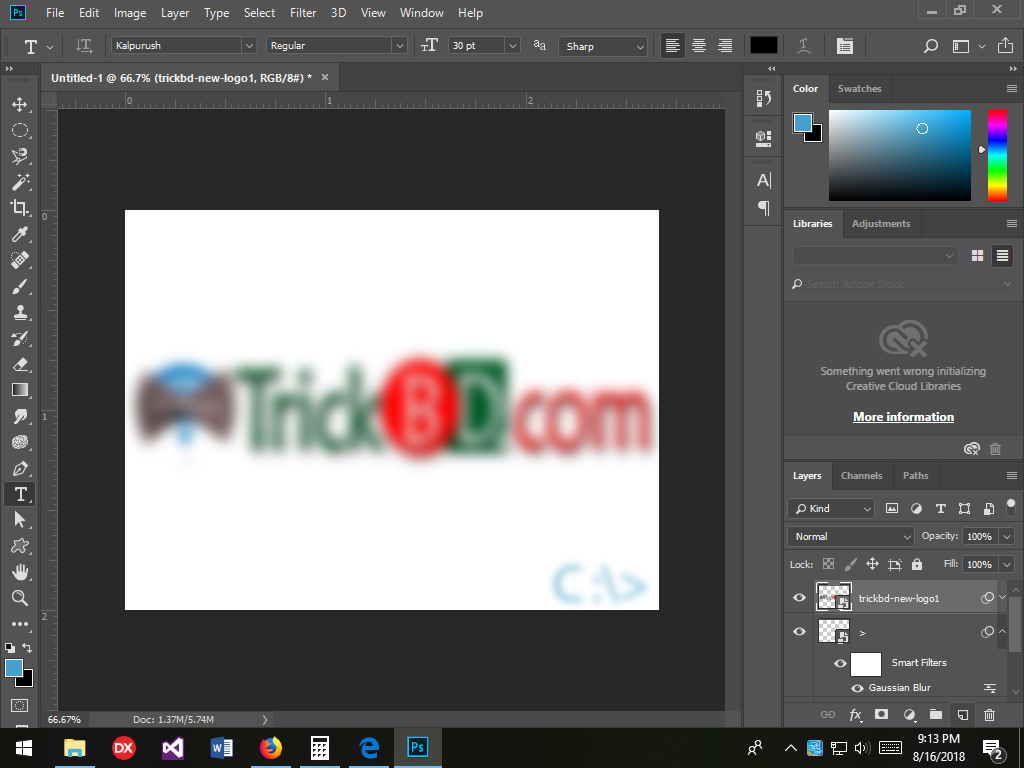The image size is (1024, 768).
Task: Left align the text
Action: tap(673, 46)
